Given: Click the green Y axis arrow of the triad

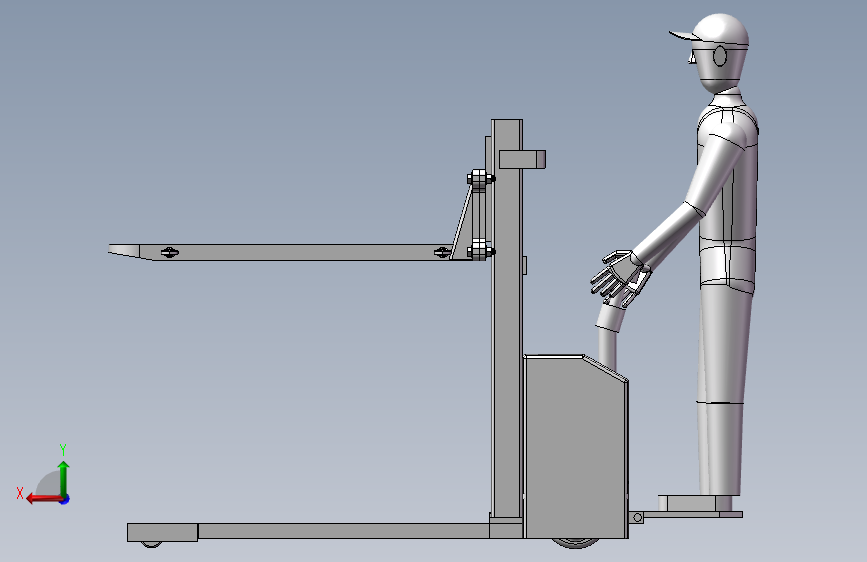Looking at the screenshot, I should 64,478.
